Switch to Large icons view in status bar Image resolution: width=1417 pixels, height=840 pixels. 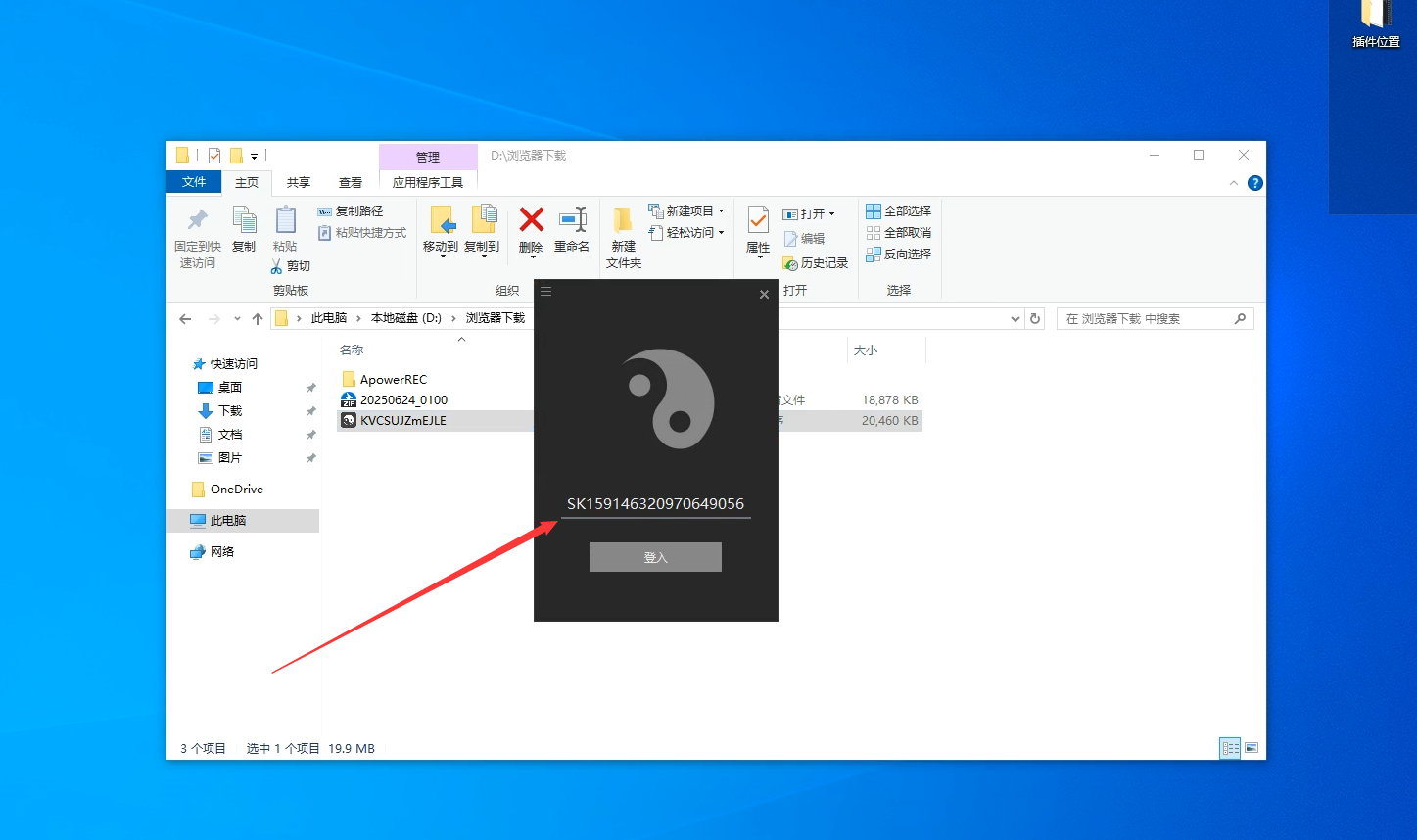(x=1252, y=748)
